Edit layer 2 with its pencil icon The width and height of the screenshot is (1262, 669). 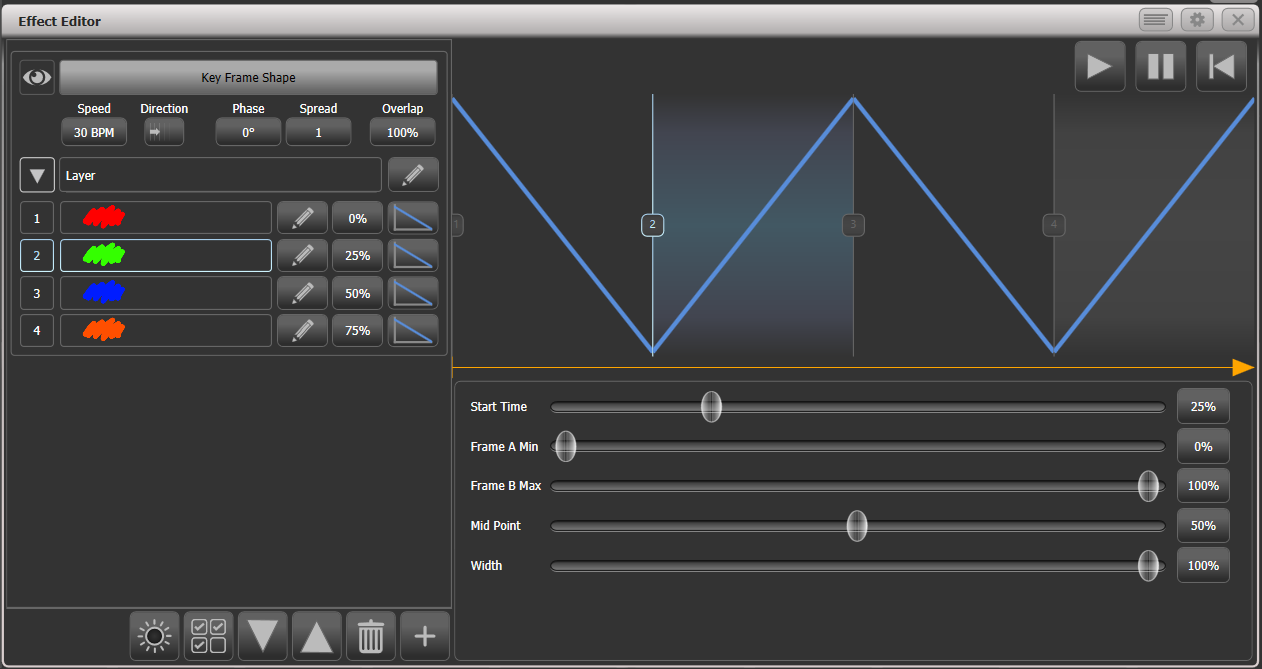pyautogui.click(x=302, y=255)
